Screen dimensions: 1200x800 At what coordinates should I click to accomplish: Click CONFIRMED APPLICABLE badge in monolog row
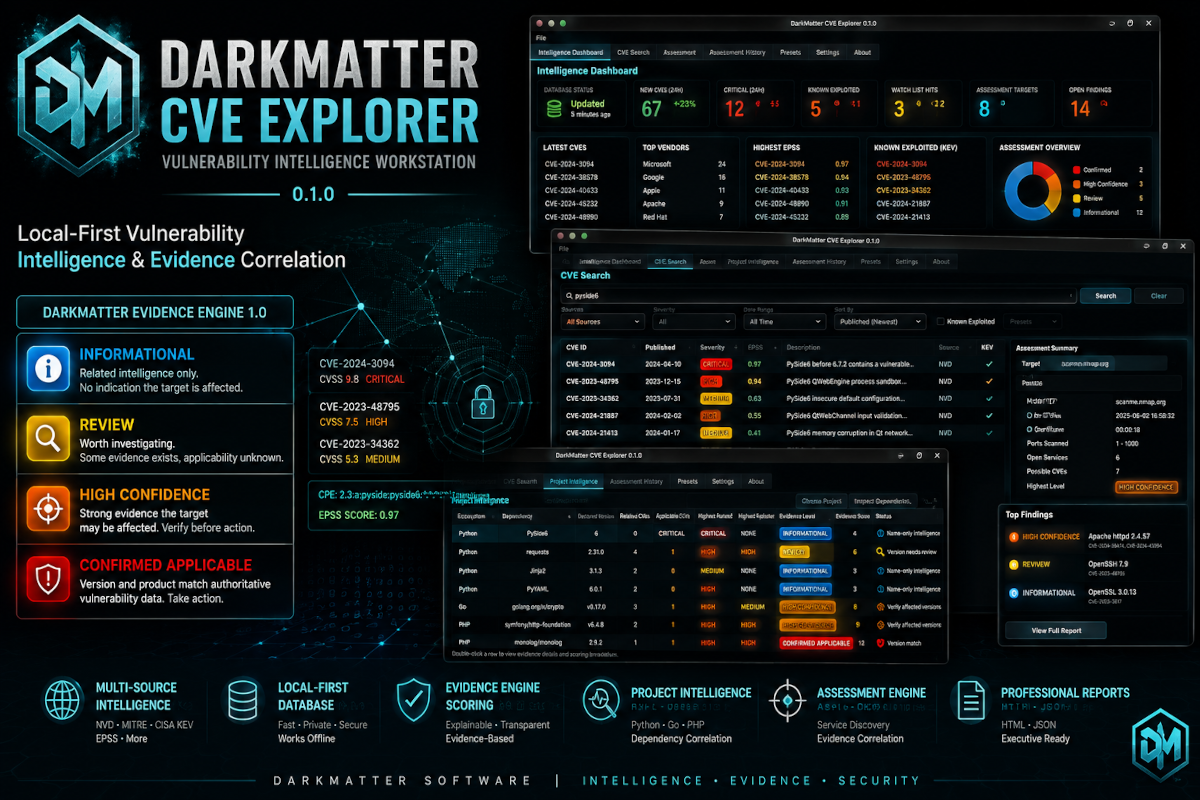click(x=816, y=643)
